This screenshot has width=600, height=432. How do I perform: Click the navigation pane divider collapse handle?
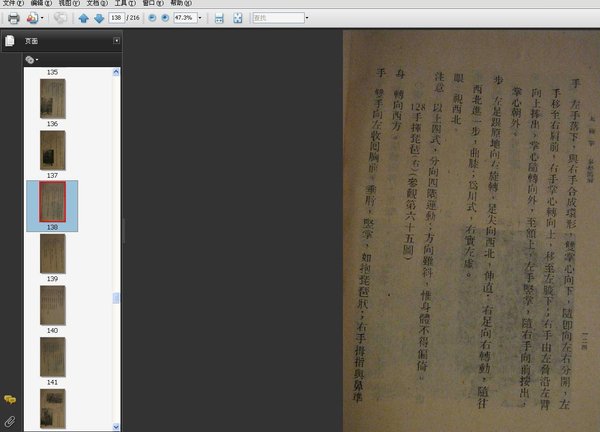(123, 231)
